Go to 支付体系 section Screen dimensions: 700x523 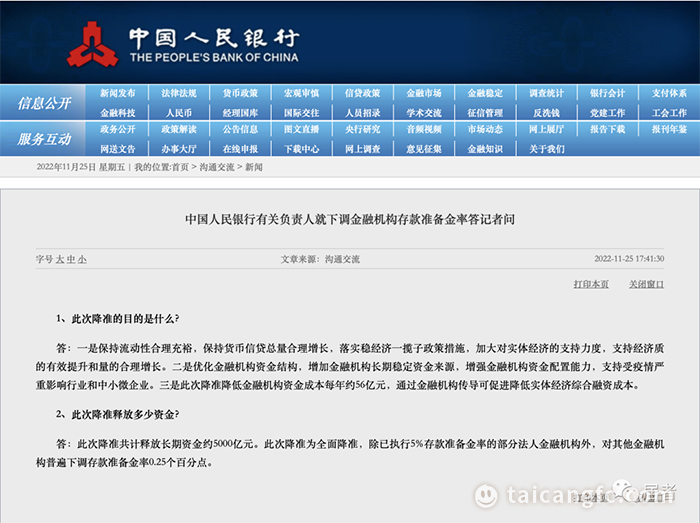pyautogui.click(x=669, y=93)
